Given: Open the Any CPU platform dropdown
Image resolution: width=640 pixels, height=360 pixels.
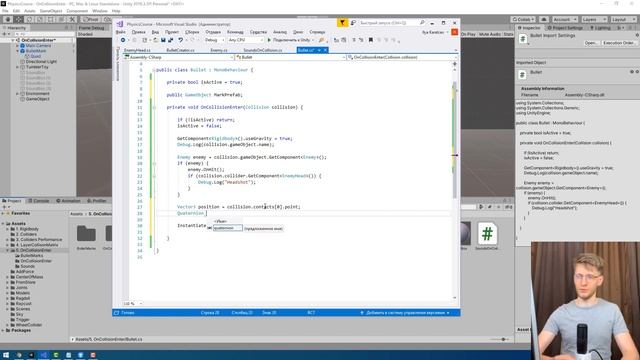Looking at the screenshot, I should (x=245, y=40).
